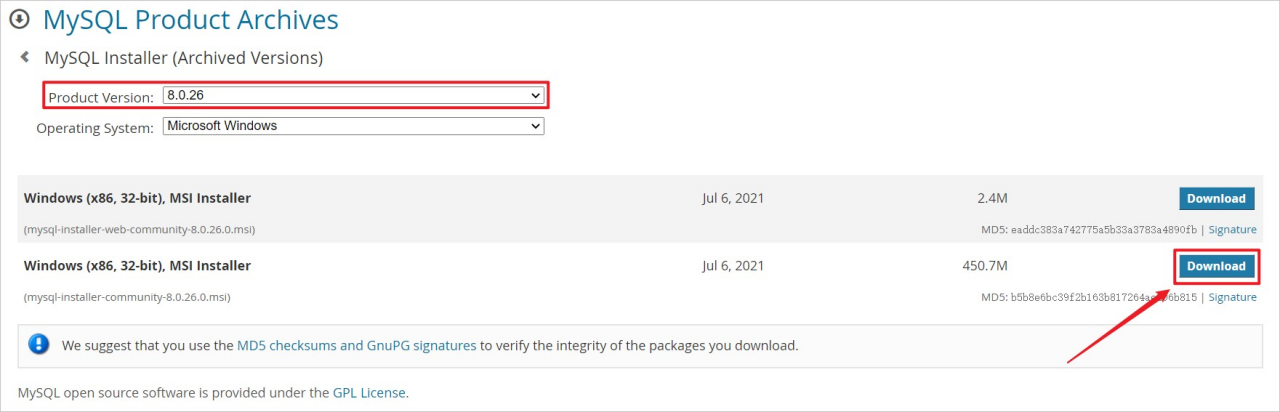Download the 450.7M community MSI installer
1280x412 pixels.
[1216, 266]
